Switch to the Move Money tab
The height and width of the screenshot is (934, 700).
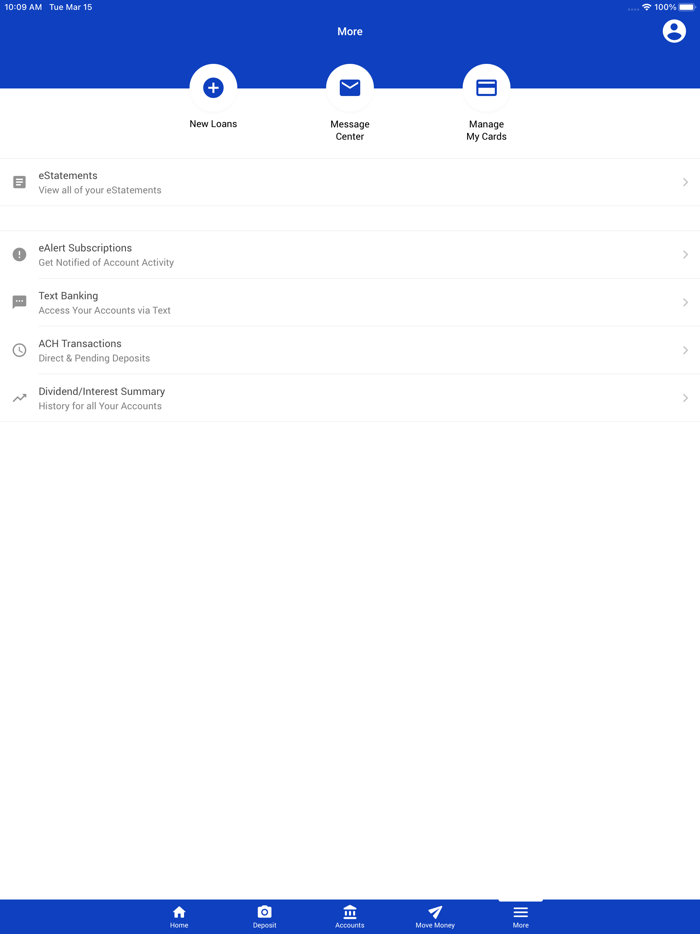coord(435,917)
